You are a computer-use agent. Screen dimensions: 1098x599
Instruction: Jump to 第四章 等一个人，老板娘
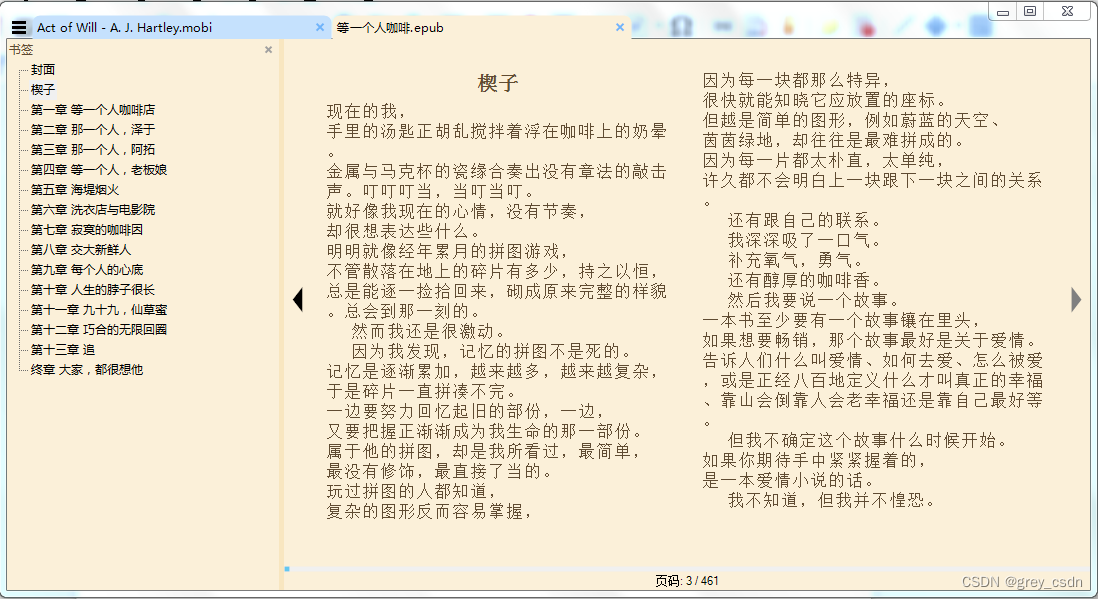(99, 170)
